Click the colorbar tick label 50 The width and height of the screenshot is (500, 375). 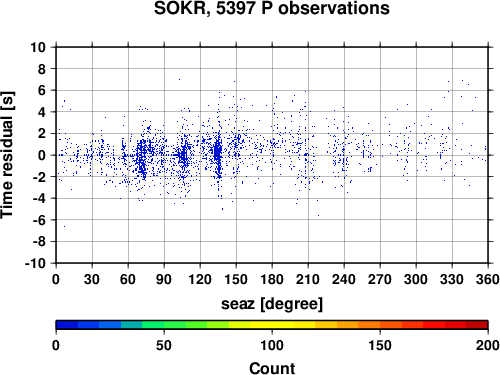coord(164,345)
